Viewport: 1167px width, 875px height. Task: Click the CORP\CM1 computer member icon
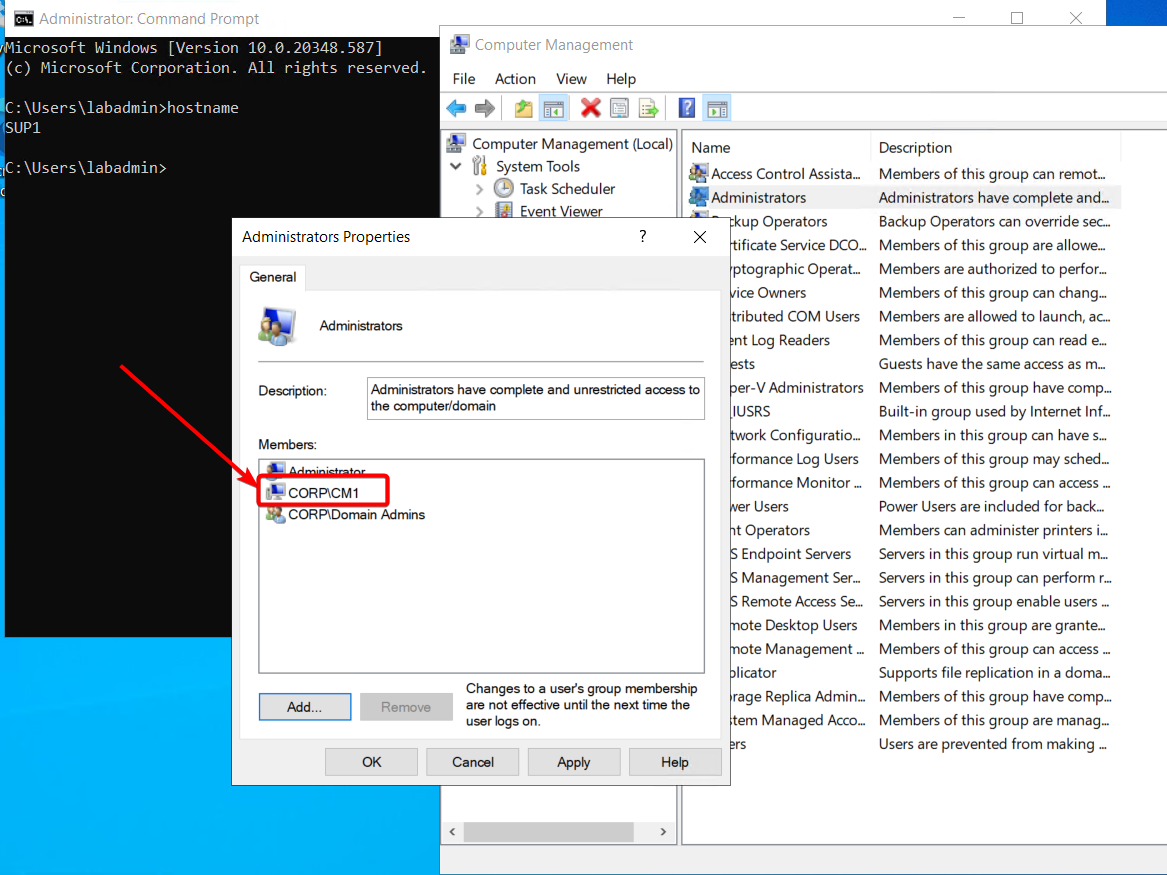click(x=275, y=492)
